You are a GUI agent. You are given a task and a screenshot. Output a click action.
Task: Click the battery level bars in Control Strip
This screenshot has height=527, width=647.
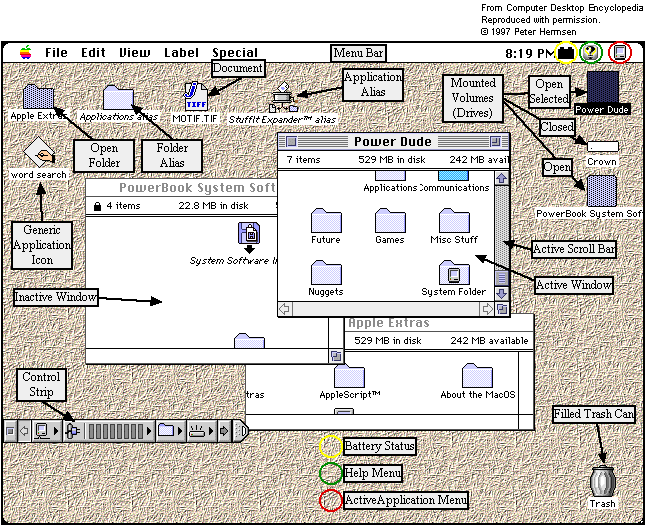[116, 431]
